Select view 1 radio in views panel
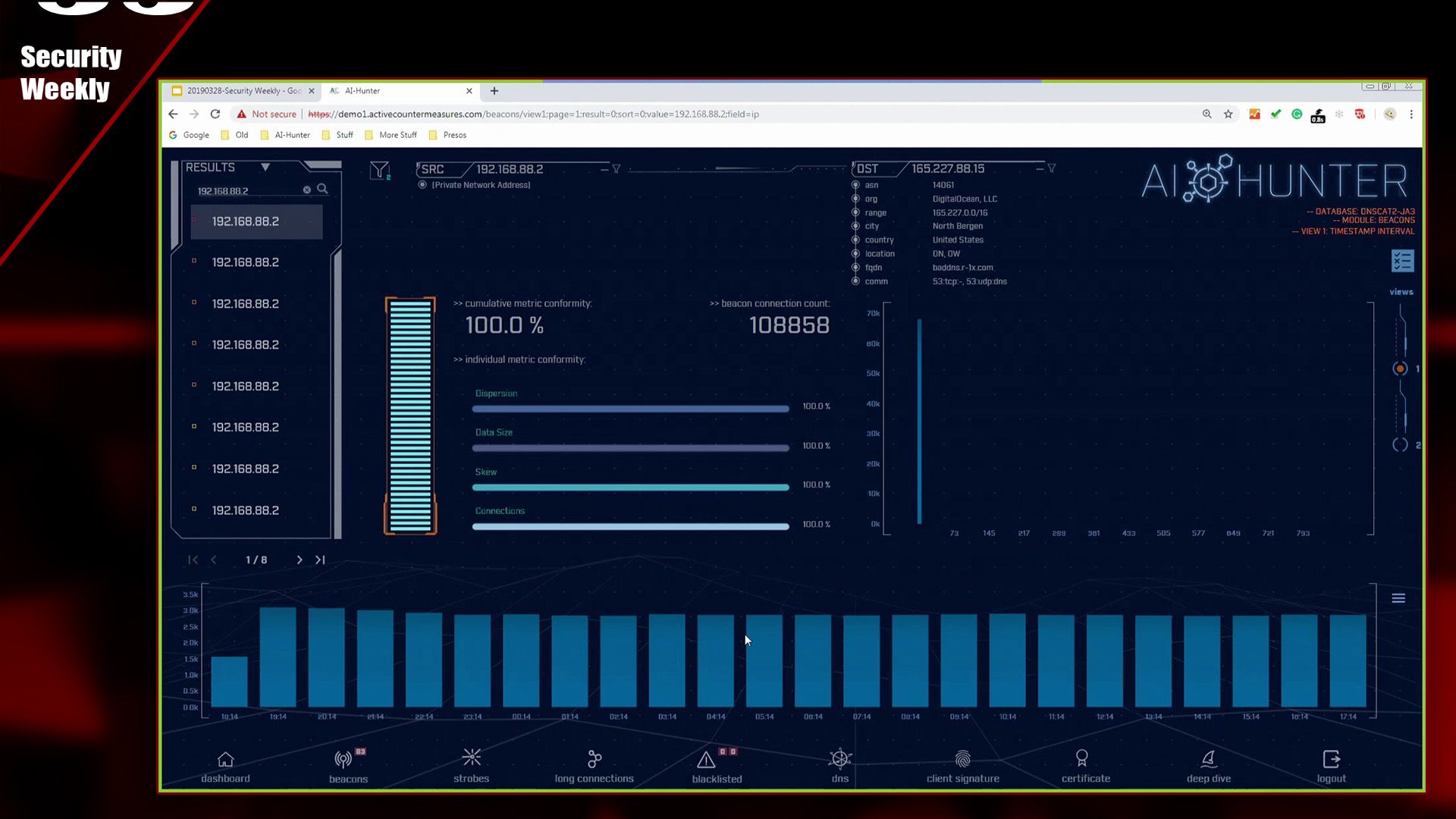 tap(1400, 369)
